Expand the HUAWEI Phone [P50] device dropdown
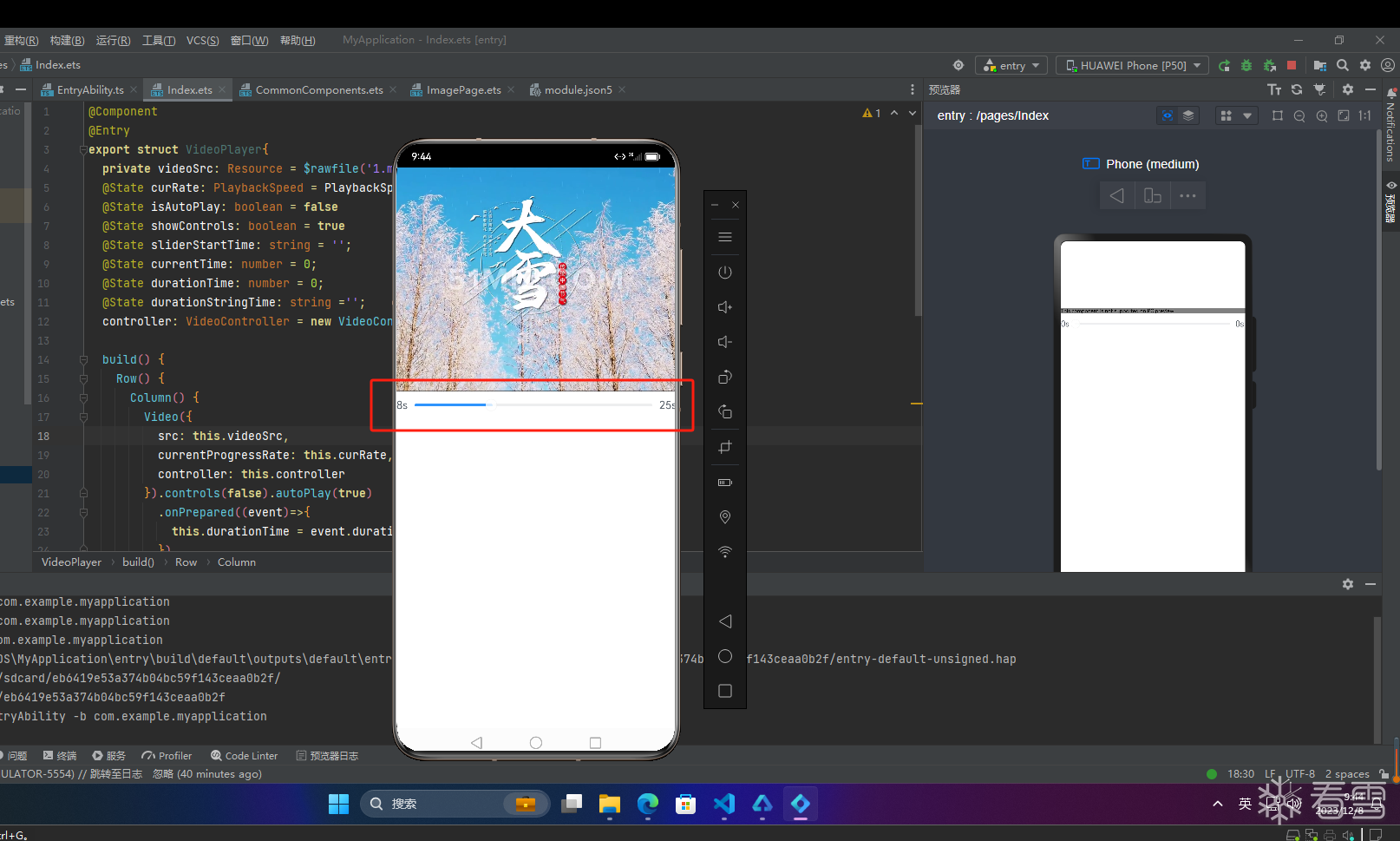Image resolution: width=1400 pixels, height=841 pixels. [1132, 65]
